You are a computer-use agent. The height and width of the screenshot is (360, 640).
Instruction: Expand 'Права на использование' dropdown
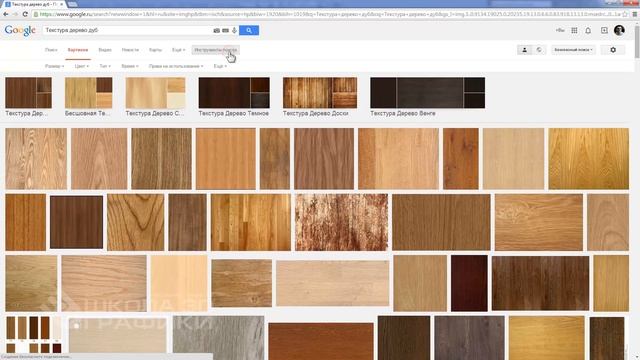pyautogui.click(x=176, y=66)
